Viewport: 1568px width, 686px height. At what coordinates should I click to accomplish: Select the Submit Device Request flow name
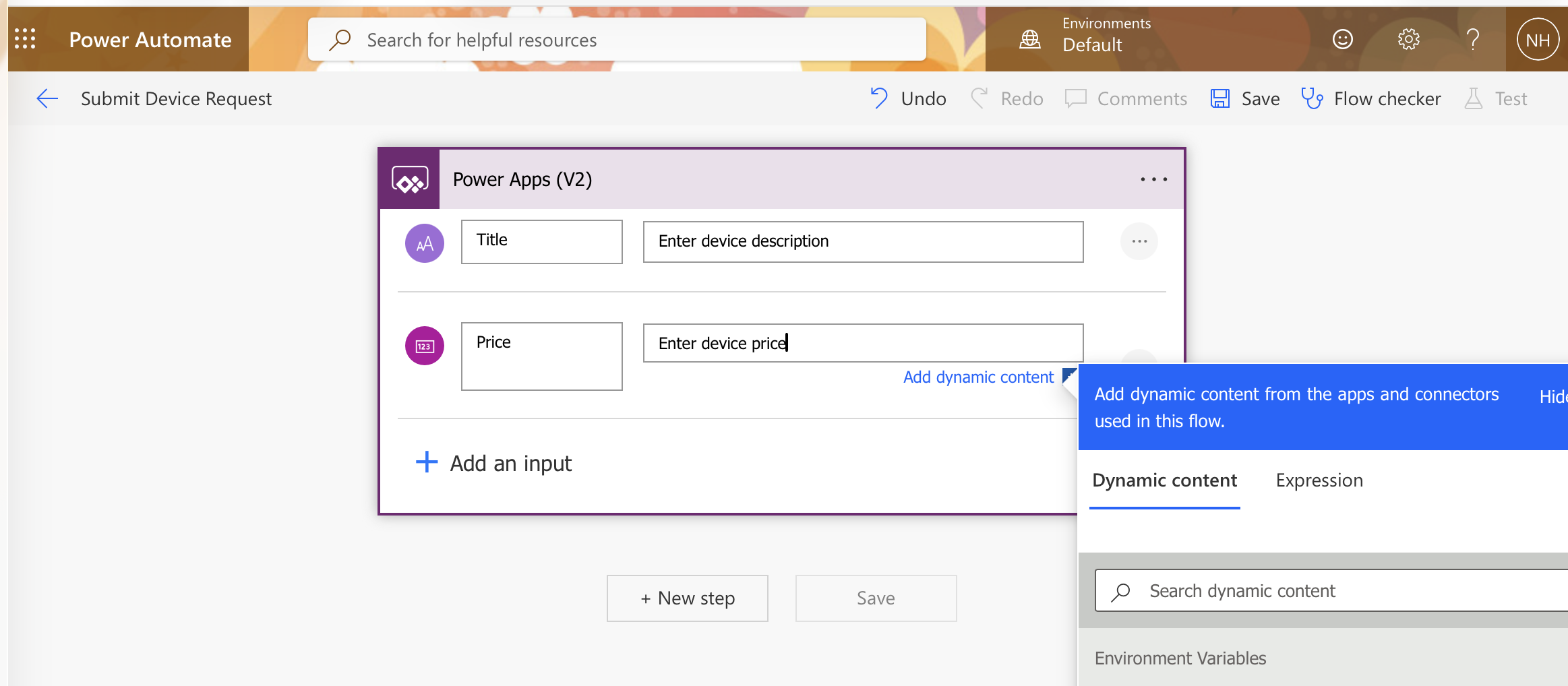click(x=176, y=98)
